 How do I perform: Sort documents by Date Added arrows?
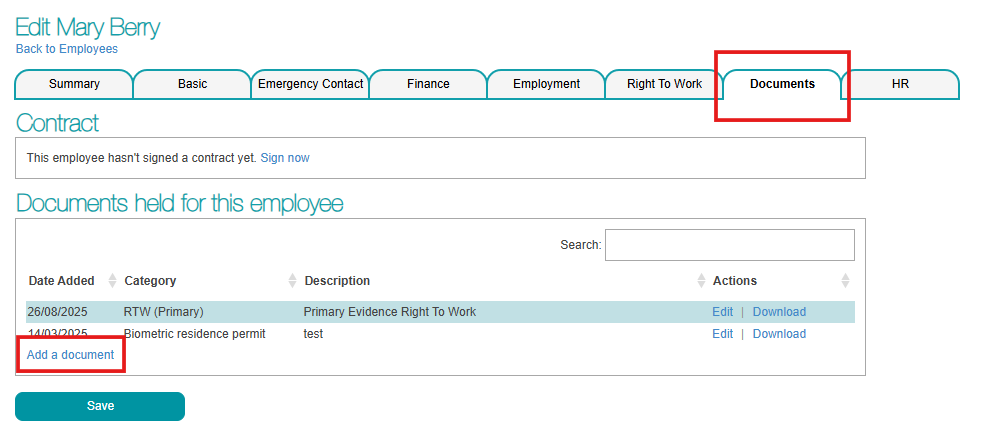112,281
